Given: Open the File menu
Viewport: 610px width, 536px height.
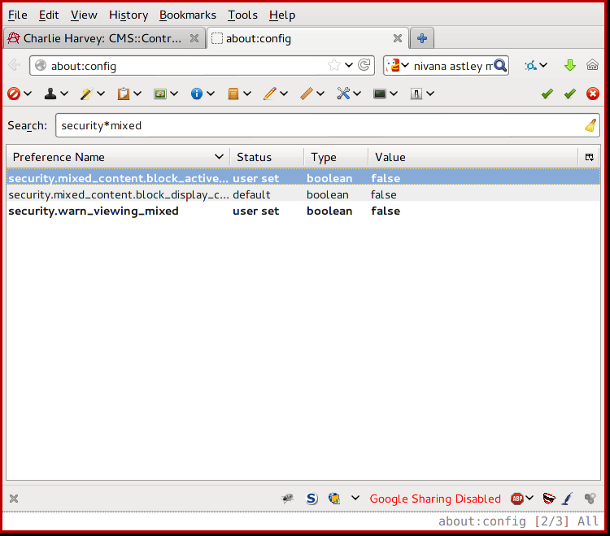Looking at the screenshot, I should 18,15.
